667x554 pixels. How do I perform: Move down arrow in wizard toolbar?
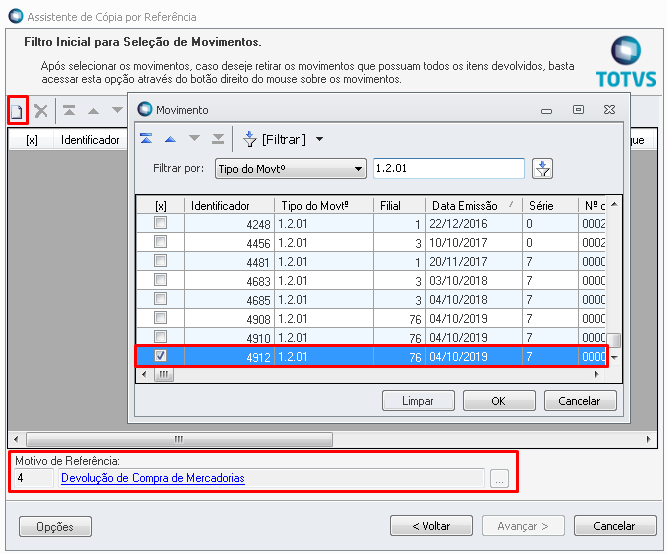[x=117, y=110]
